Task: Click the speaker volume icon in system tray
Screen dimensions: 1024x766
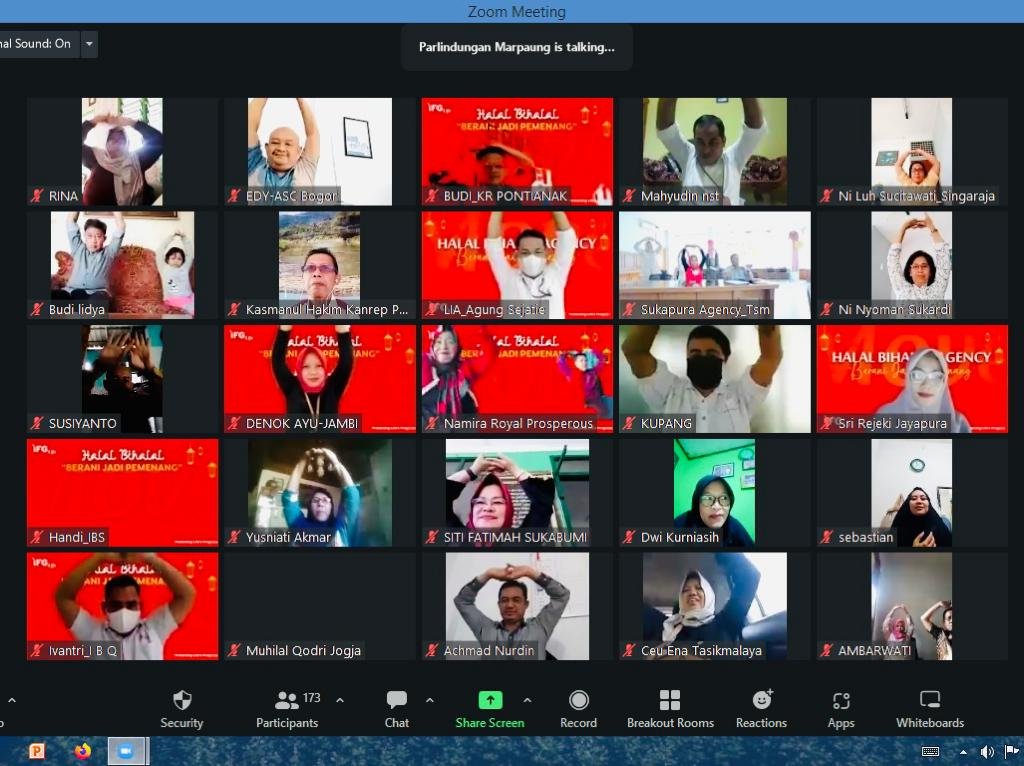Action: [x=987, y=752]
